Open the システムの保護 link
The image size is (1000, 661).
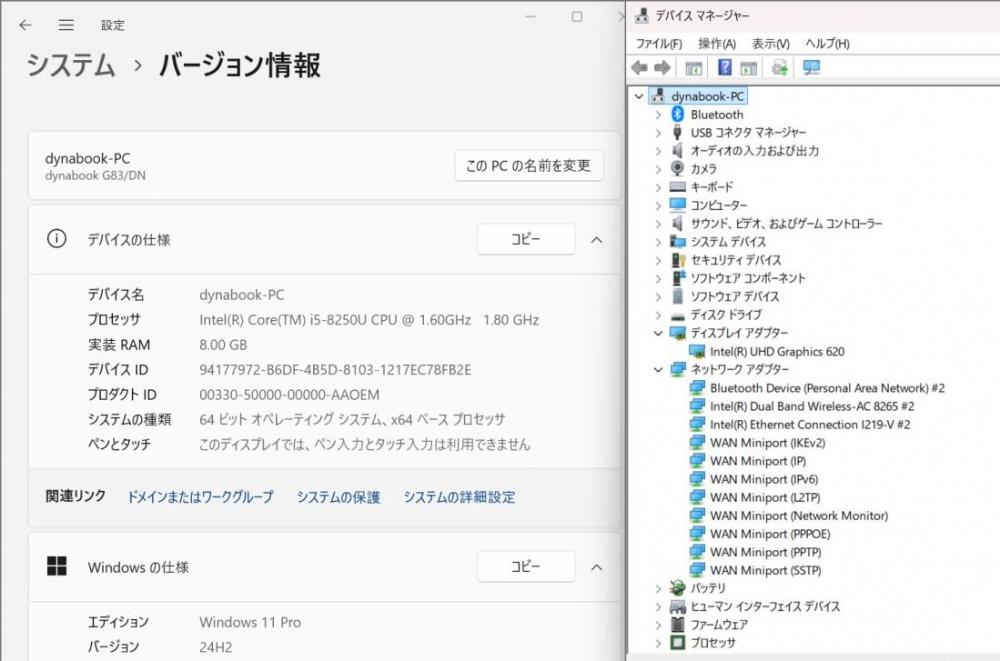coord(338,497)
